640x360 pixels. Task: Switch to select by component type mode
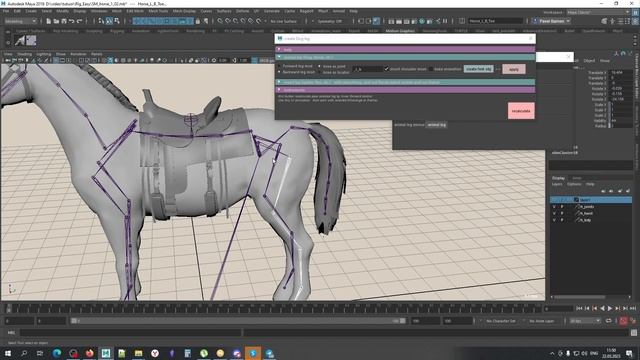[117, 21]
